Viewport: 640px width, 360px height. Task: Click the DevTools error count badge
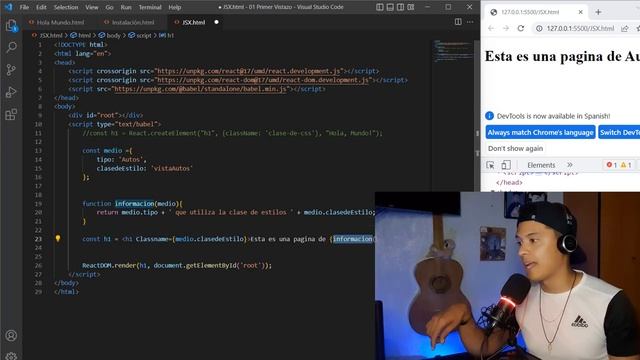tap(612, 165)
